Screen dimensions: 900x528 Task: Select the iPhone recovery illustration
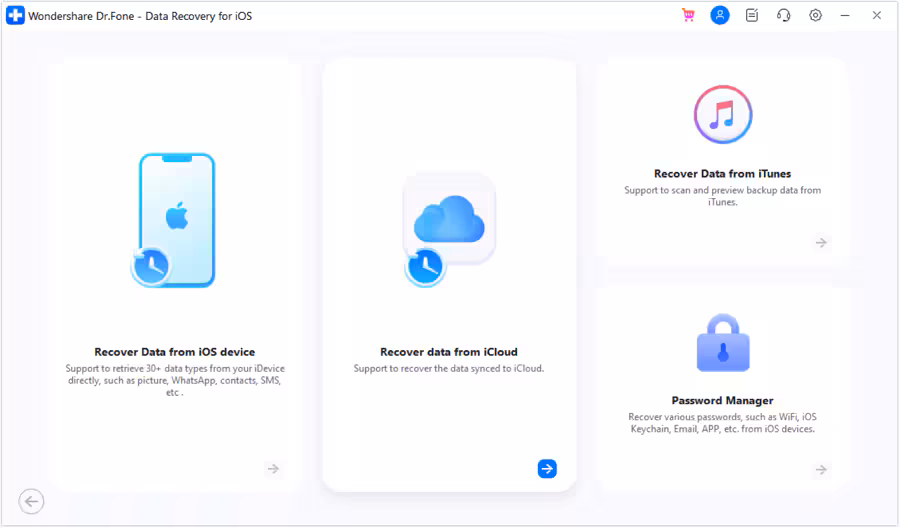[x=173, y=220]
